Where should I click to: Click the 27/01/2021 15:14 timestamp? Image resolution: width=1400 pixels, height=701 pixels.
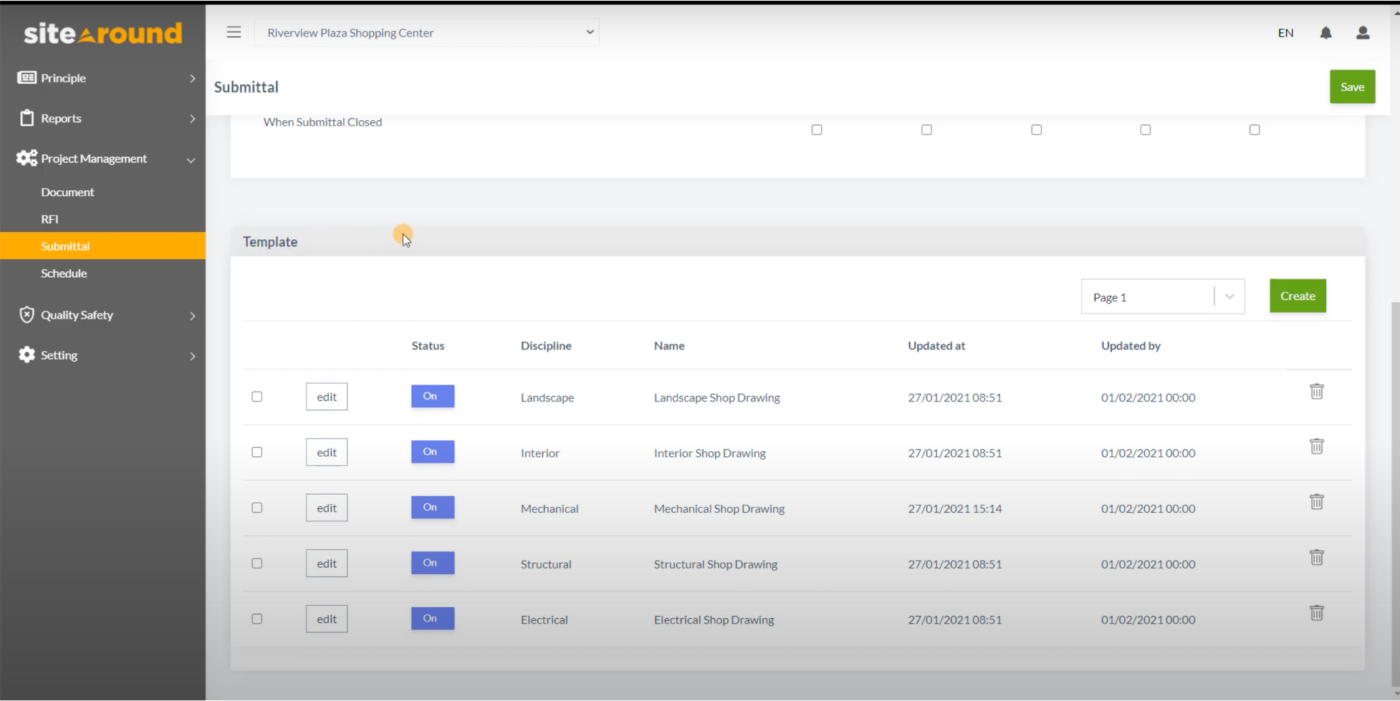pos(955,509)
